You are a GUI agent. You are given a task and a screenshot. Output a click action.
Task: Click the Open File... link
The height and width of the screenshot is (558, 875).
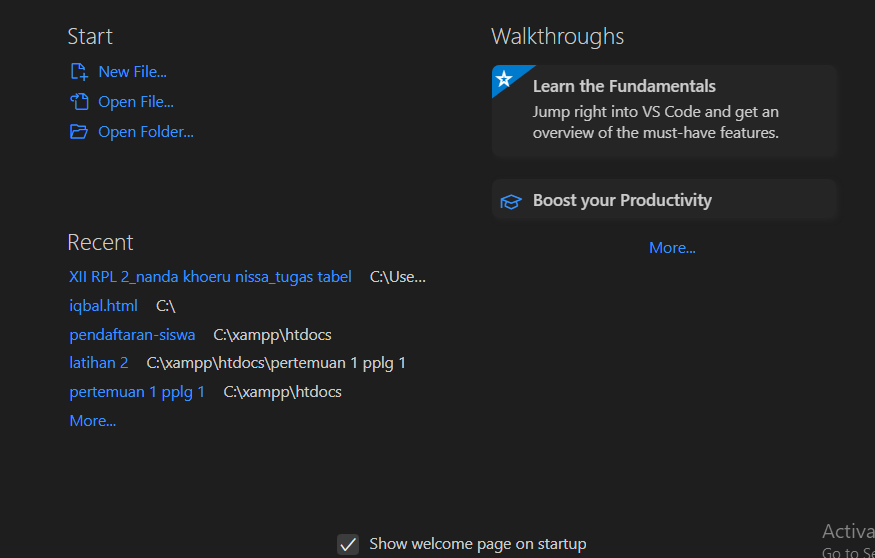(136, 102)
